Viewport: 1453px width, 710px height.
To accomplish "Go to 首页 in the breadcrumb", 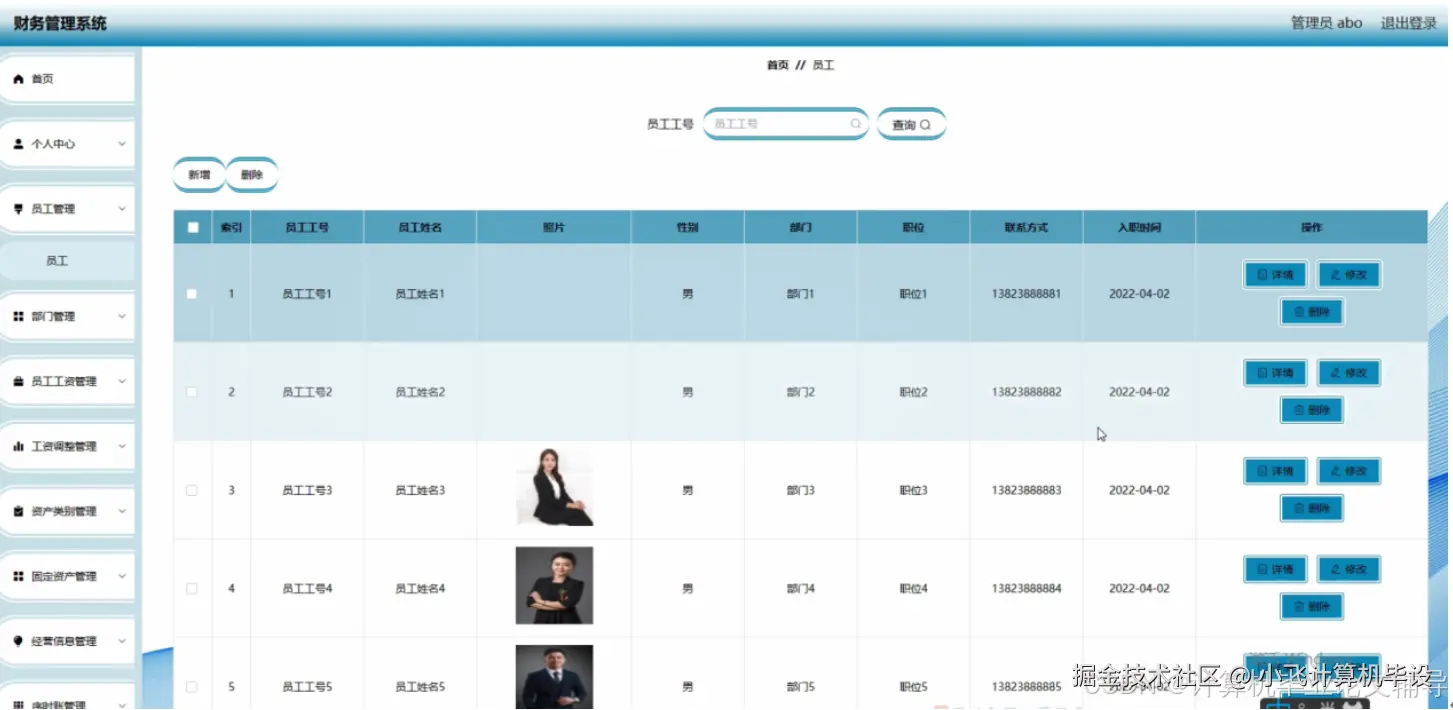I will 777,65.
